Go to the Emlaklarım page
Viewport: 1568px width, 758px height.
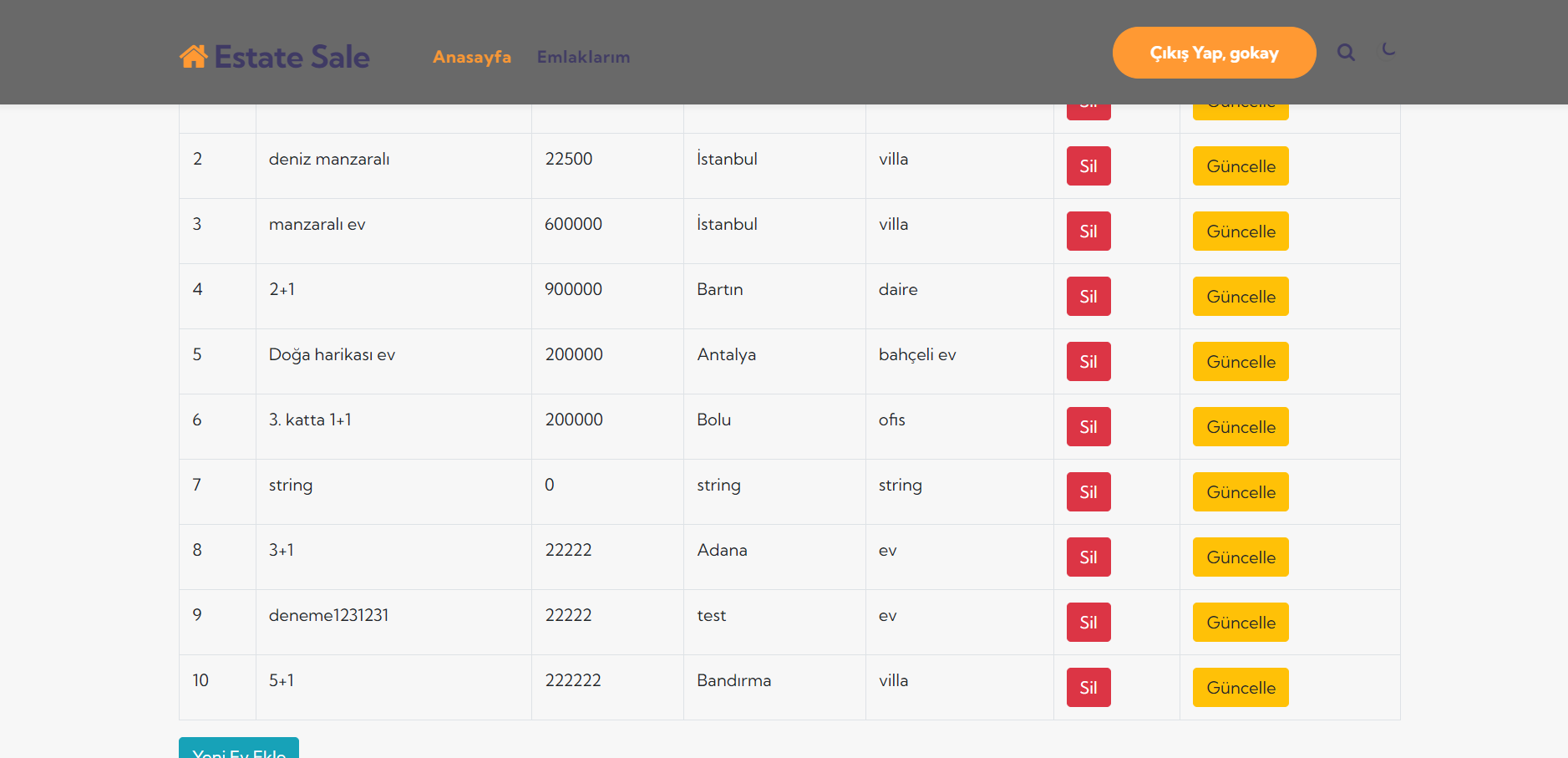point(583,57)
